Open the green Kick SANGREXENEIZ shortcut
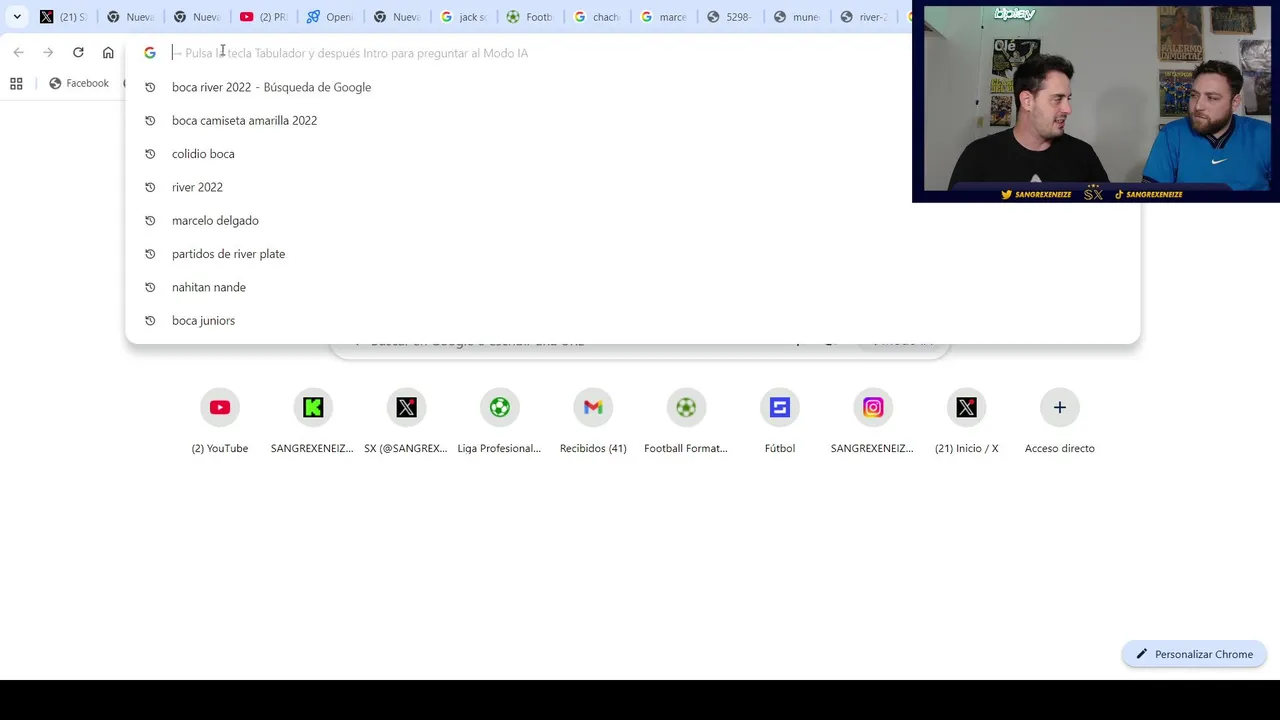 pos(313,407)
